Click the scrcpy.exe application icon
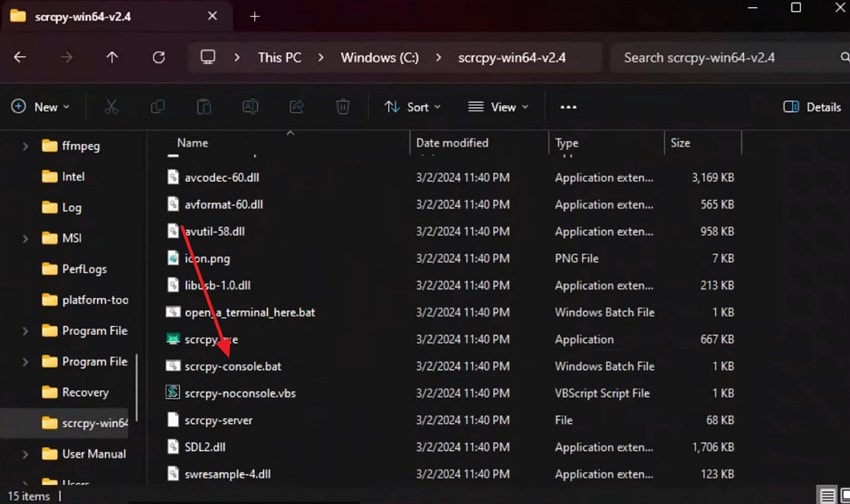The width and height of the screenshot is (850, 504). coord(172,339)
